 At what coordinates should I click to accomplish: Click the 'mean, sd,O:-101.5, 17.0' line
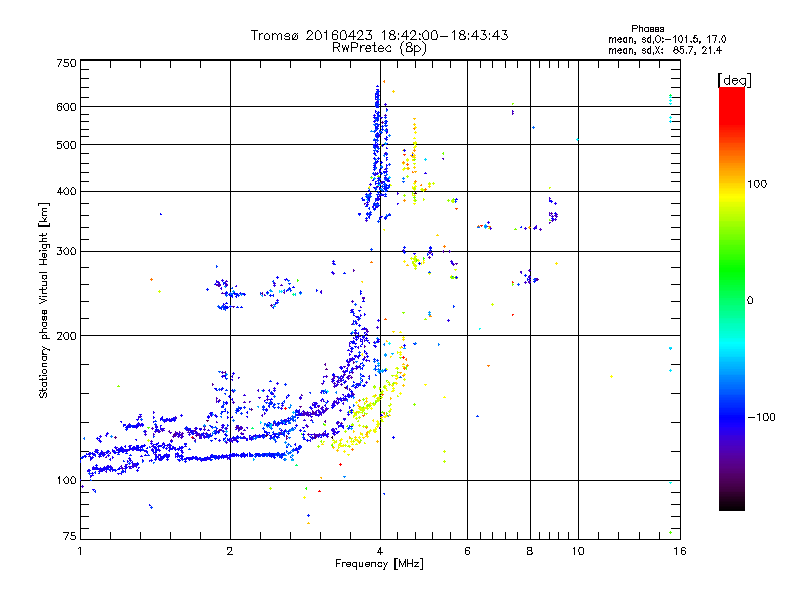click(667, 39)
